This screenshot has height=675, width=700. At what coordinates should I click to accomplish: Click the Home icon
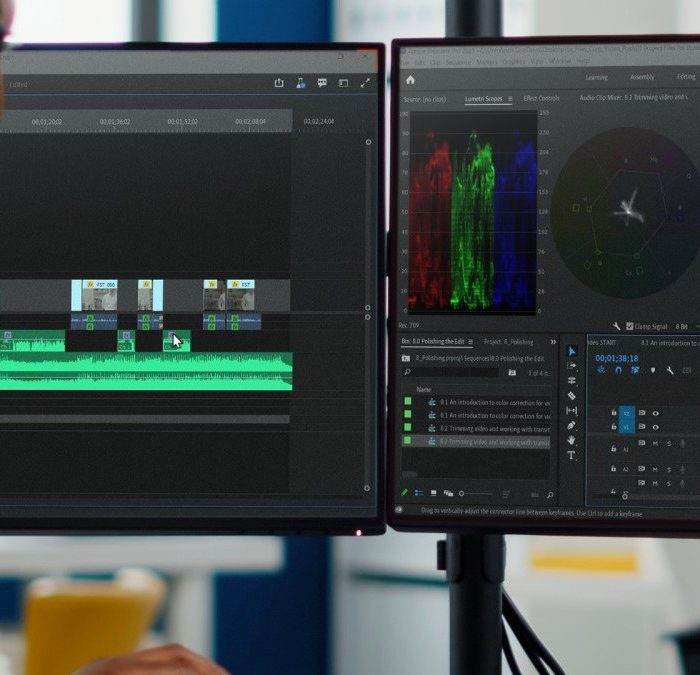tap(410, 80)
